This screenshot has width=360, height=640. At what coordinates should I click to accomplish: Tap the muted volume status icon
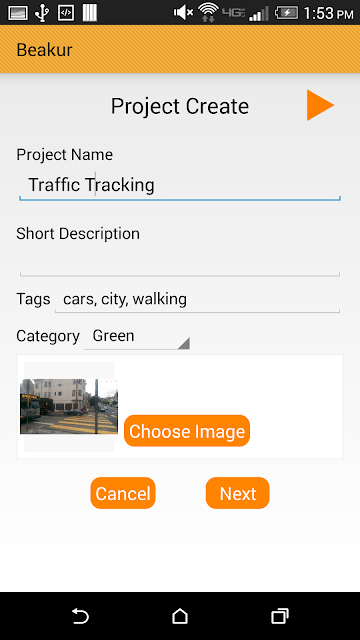click(x=183, y=13)
